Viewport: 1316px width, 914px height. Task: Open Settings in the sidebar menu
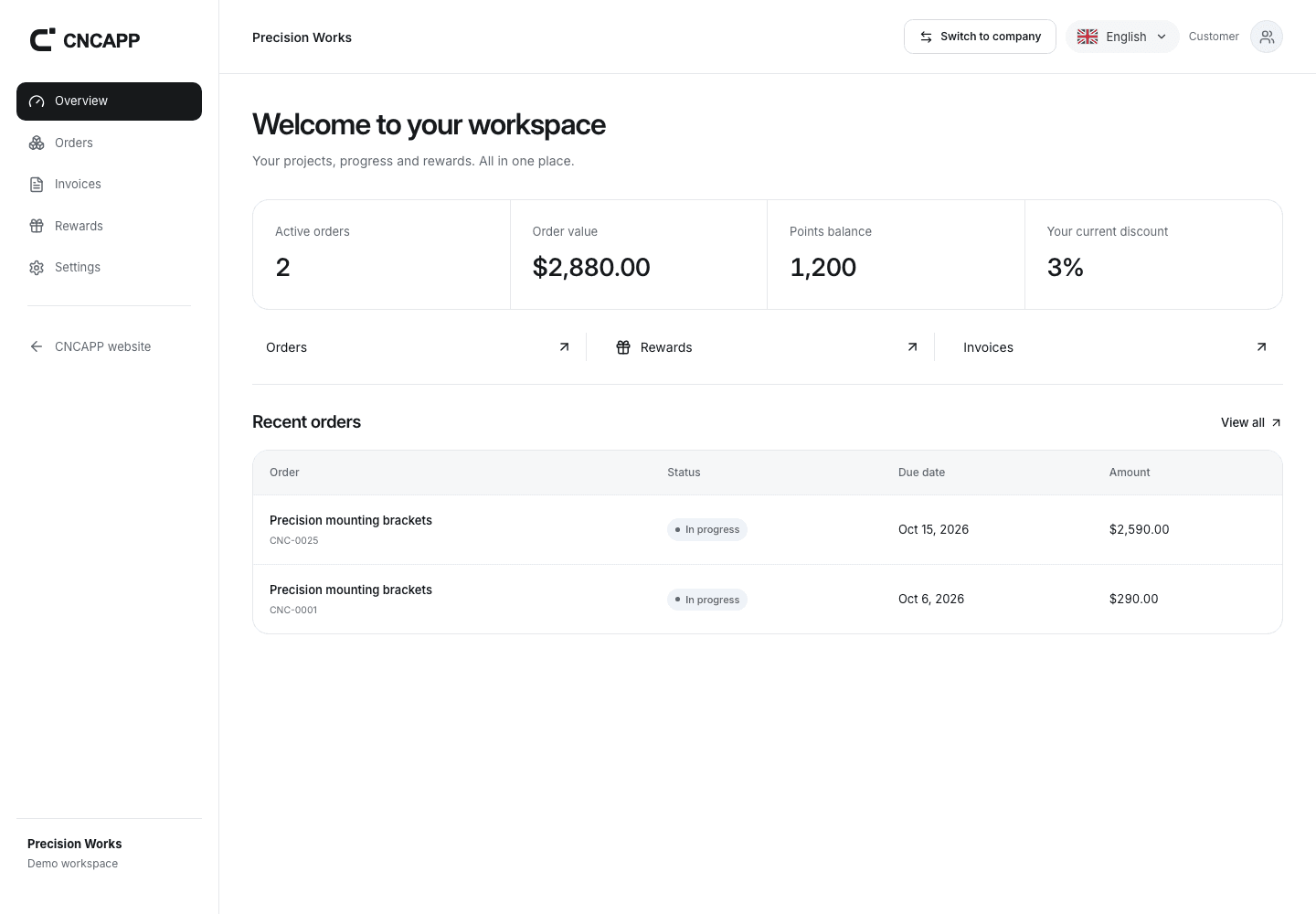(109, 268)
